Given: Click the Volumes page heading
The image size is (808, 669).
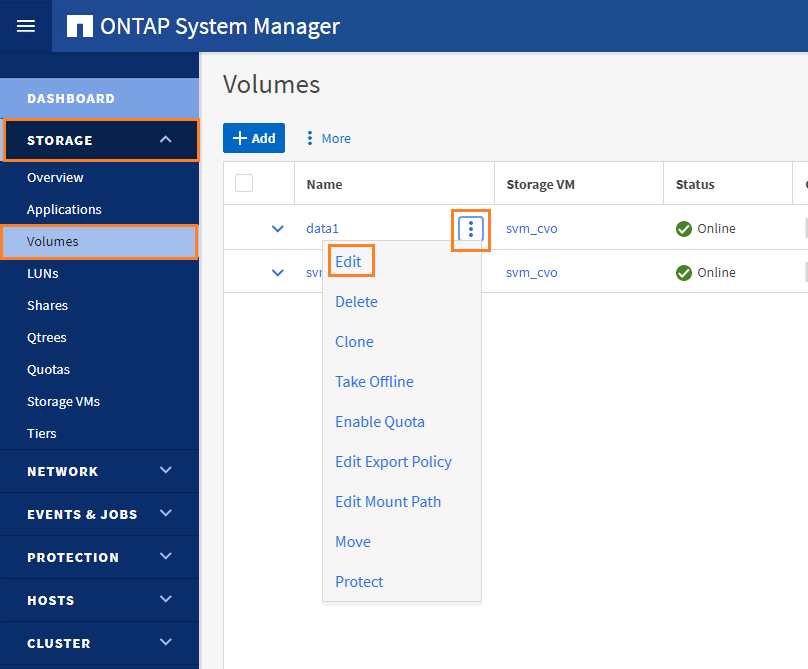Looking at the screenshot, I should (x=271, y=85).
